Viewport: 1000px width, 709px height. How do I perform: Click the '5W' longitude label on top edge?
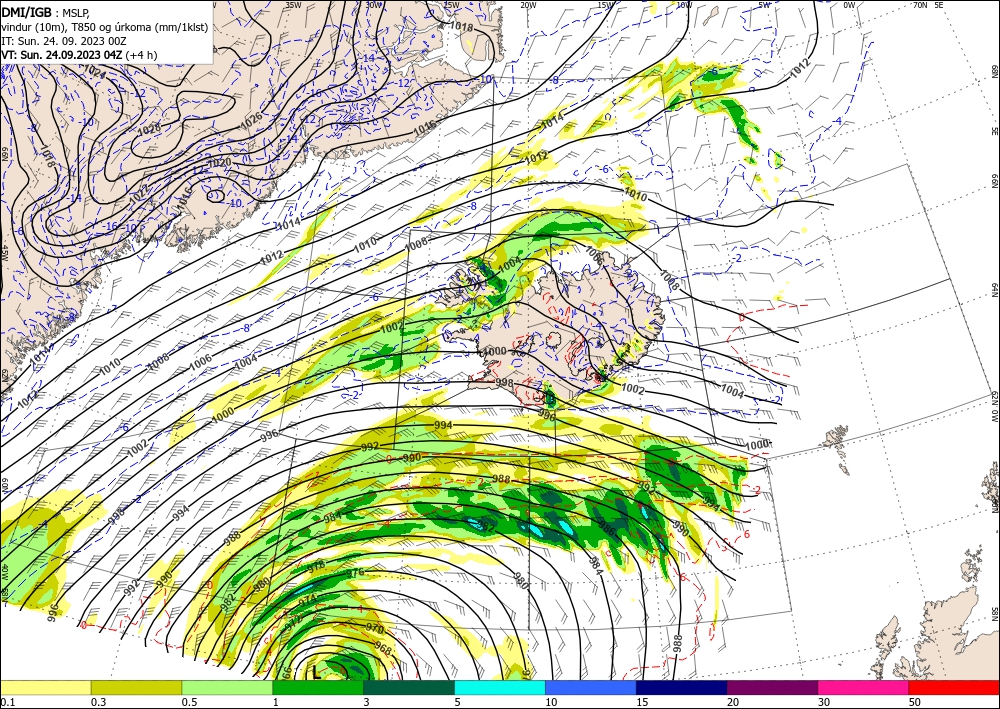[765, 5]
